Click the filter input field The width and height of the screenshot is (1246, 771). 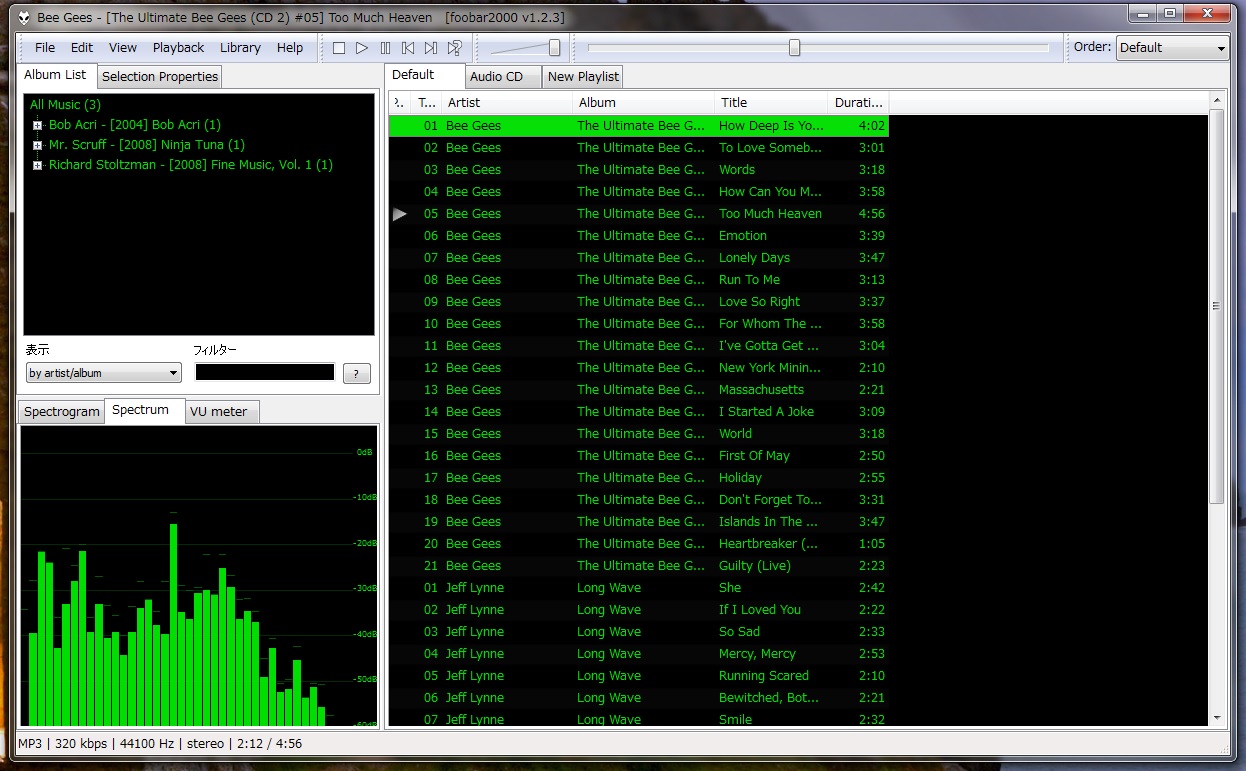tap(265, 373)
